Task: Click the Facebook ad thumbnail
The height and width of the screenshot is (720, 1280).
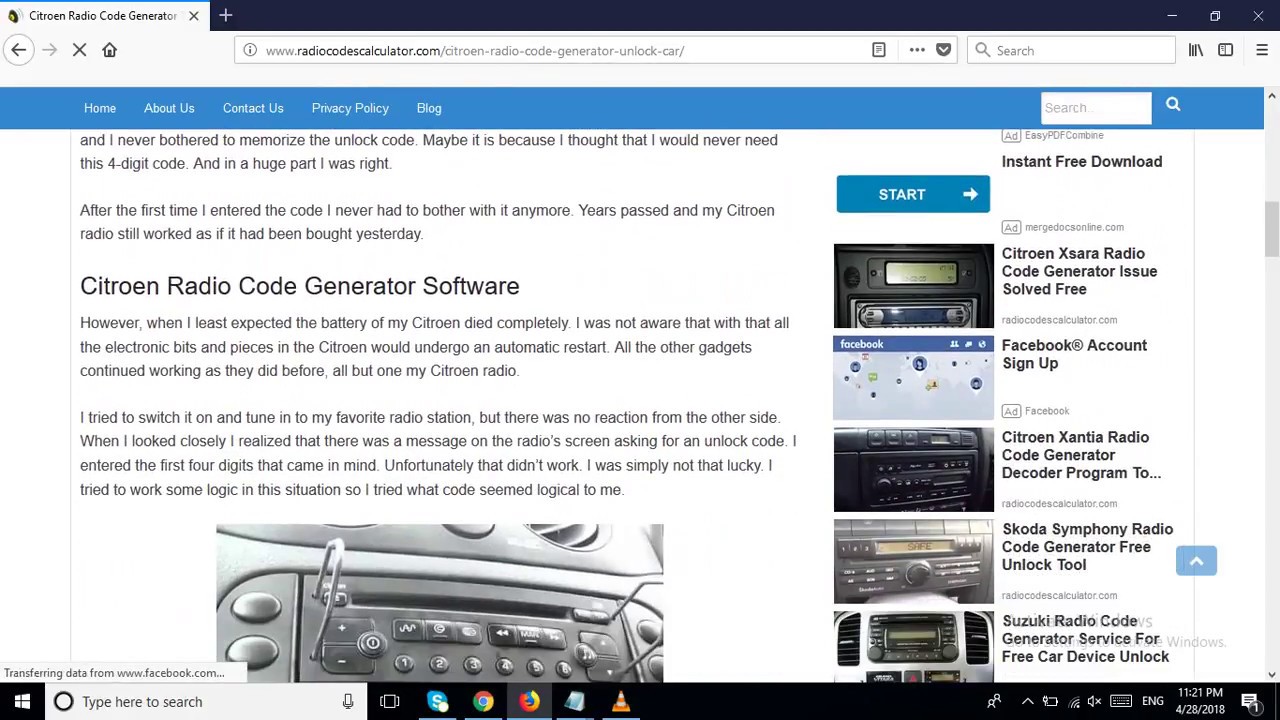Action: coord(914,378)
